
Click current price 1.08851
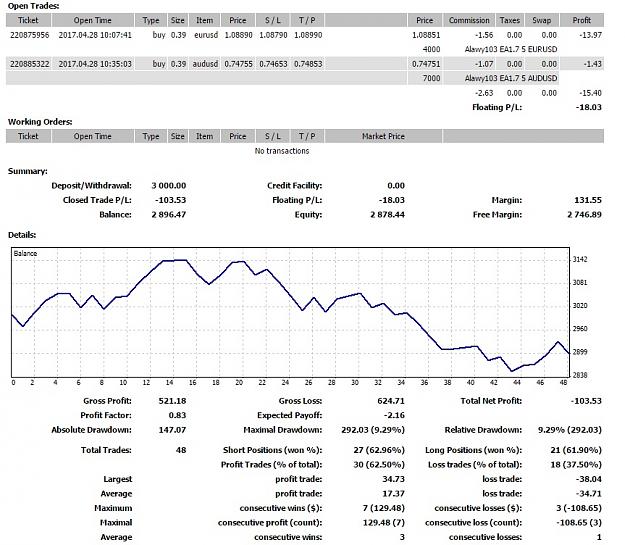point(426,35)
